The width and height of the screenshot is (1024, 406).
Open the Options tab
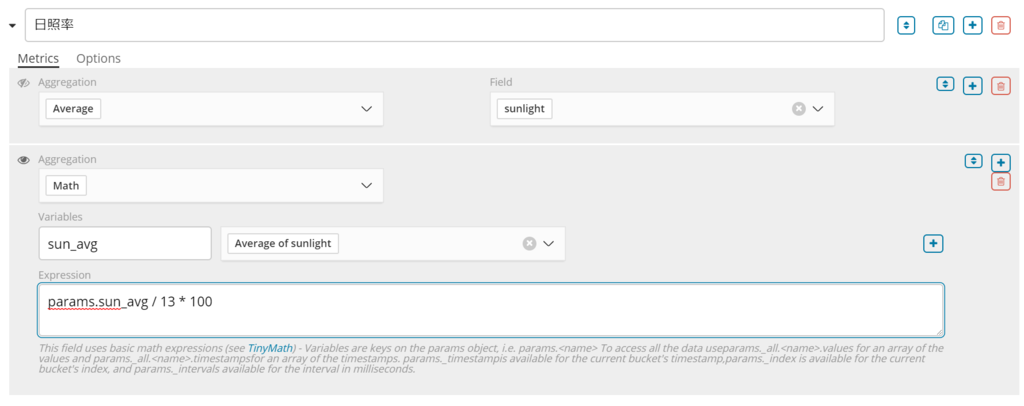click(x=99, y=58)
